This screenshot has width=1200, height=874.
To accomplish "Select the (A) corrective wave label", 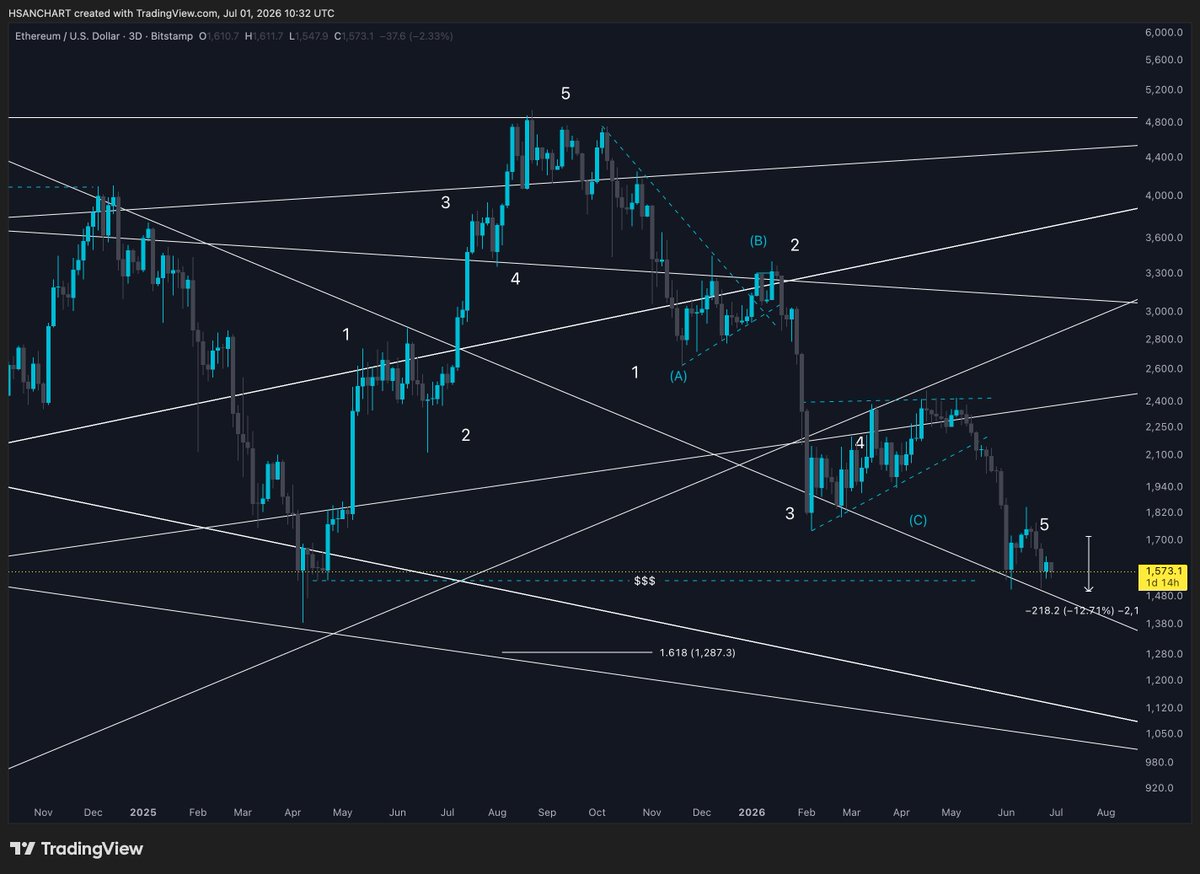I will [678, 376].
